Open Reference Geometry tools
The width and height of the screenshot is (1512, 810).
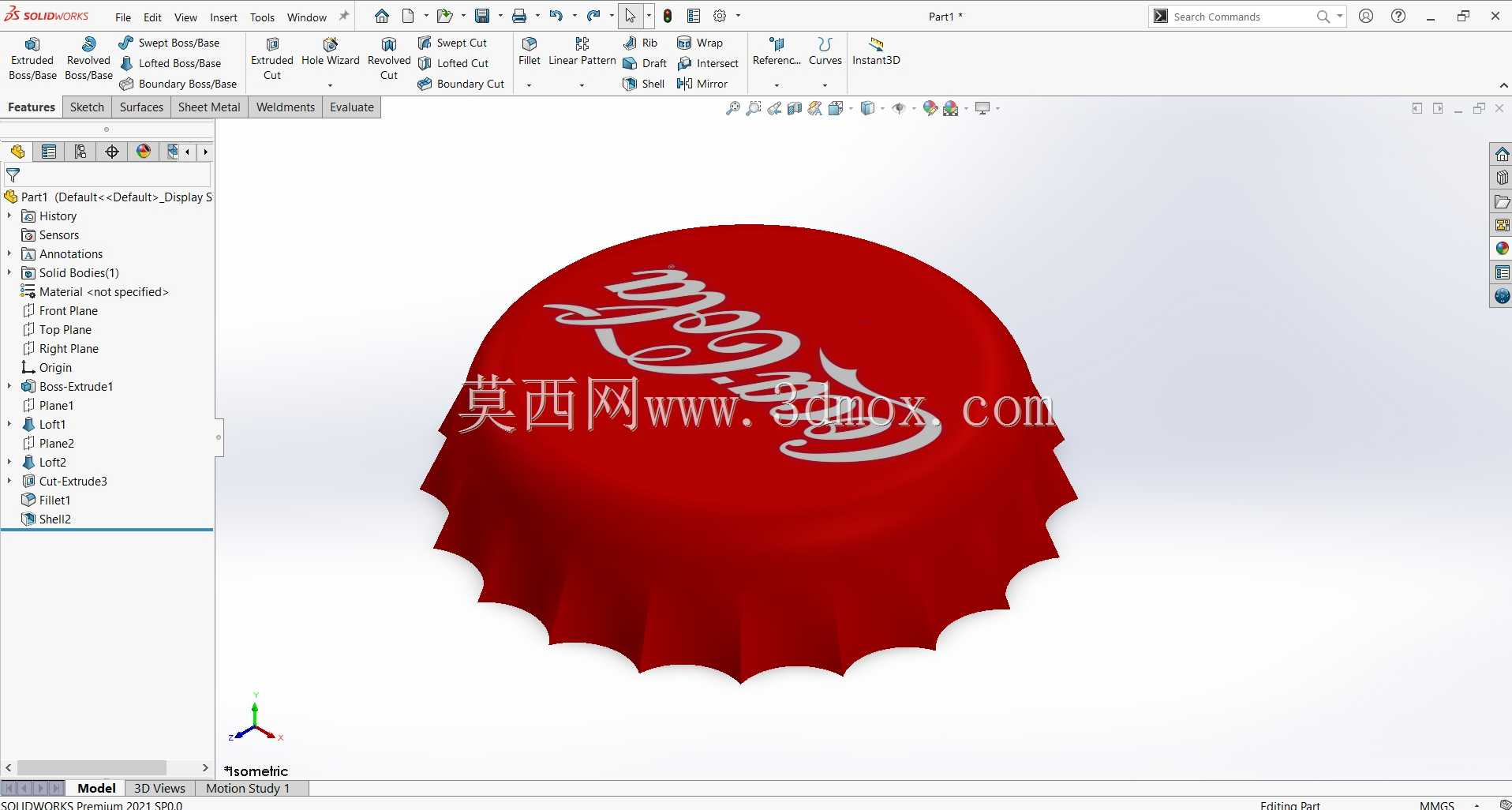777,52
